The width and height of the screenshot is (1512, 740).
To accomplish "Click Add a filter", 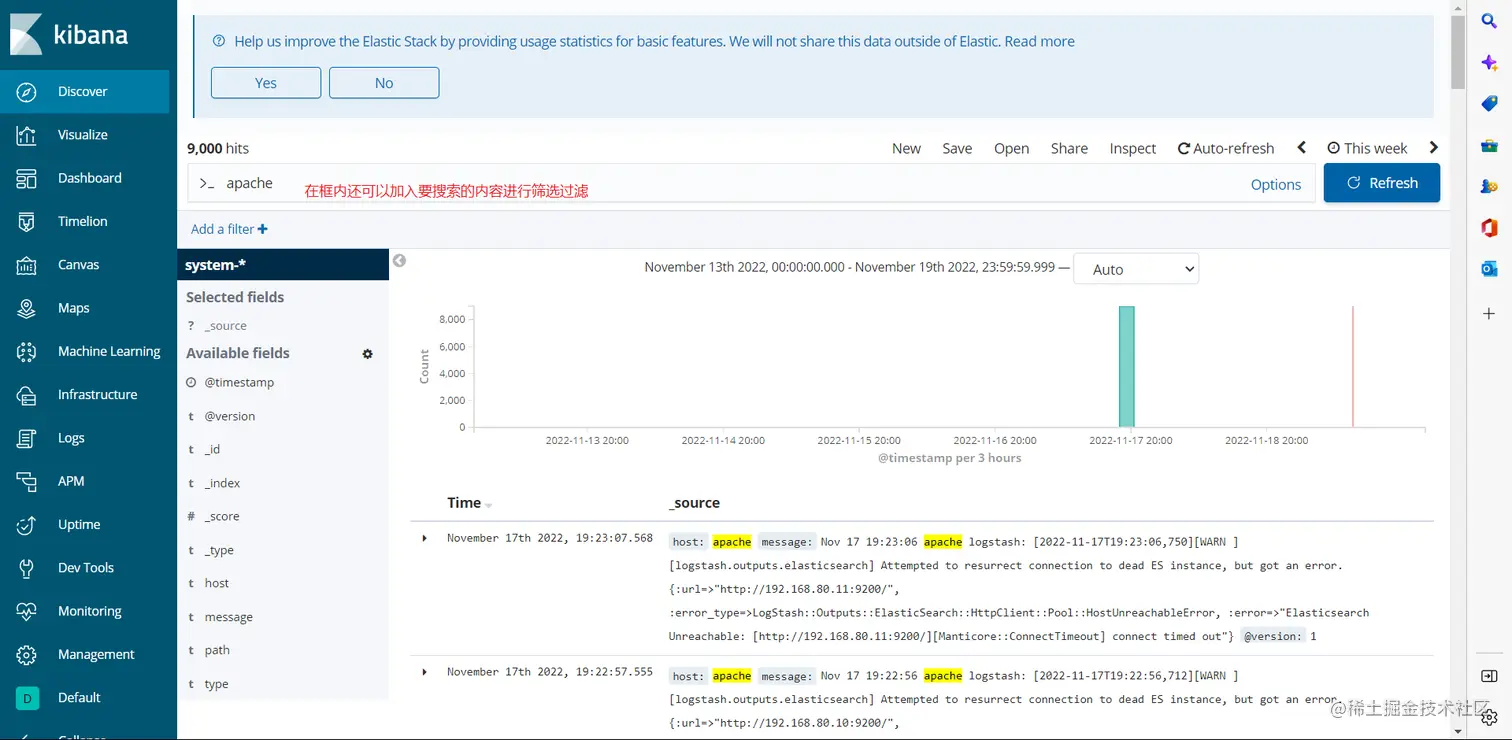I will 229,229.
